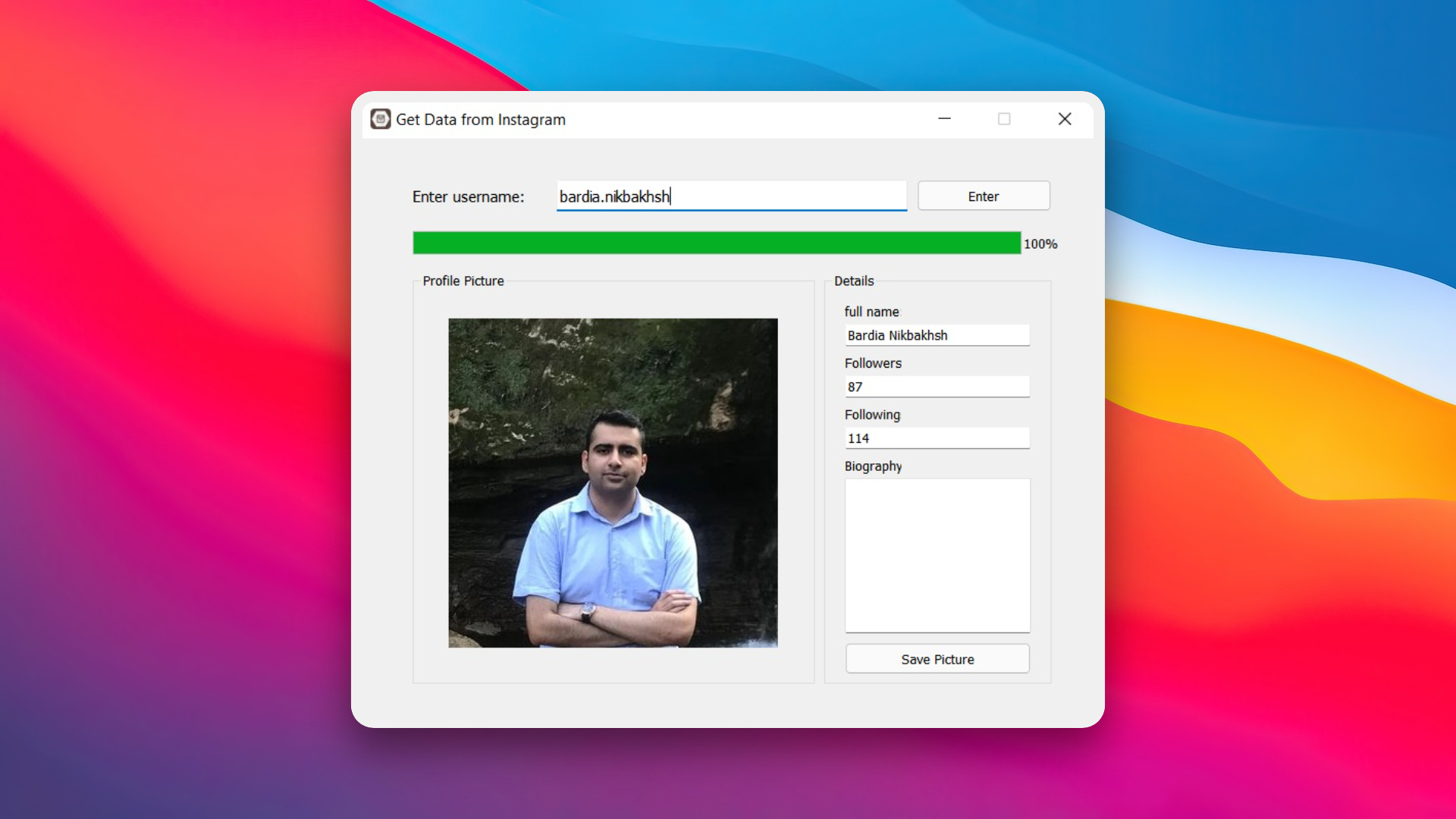Click the app icon in title bar
1456x819 pixels.
[380, 119]
